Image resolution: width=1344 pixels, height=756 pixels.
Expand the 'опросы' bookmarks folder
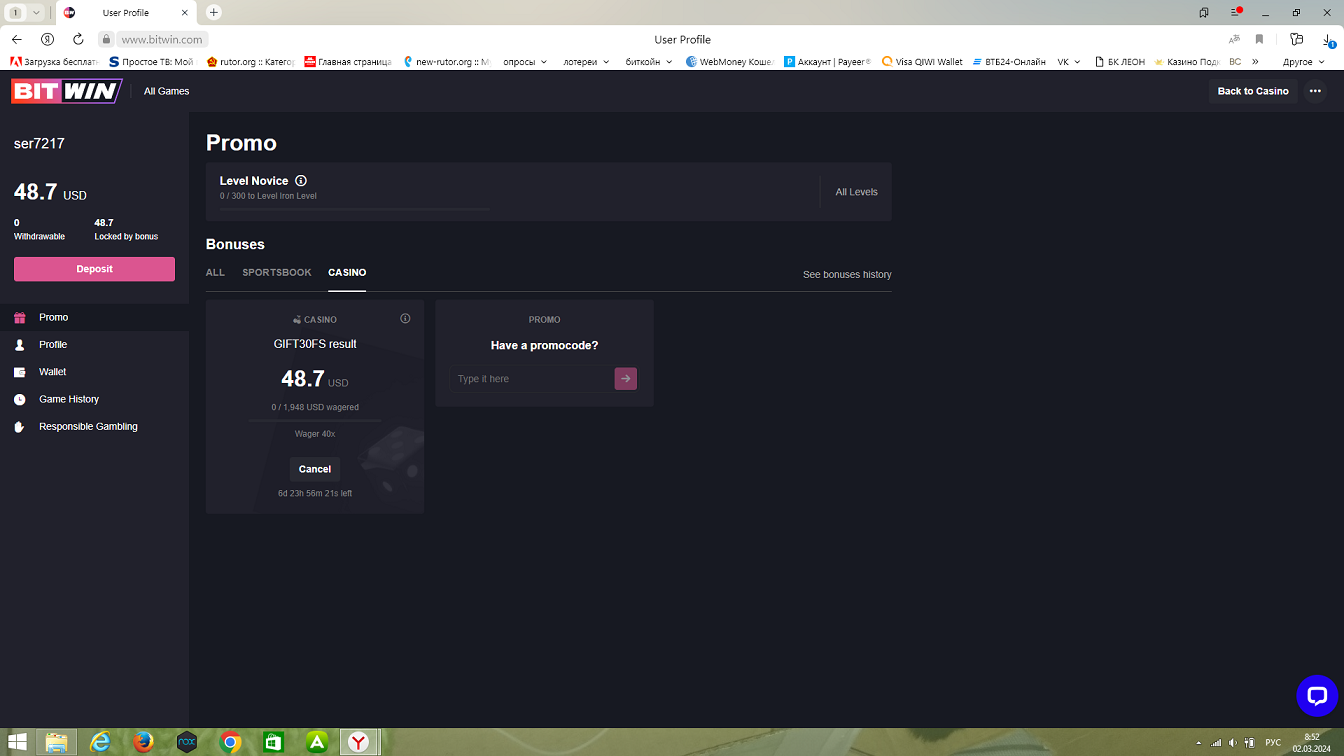525,62
